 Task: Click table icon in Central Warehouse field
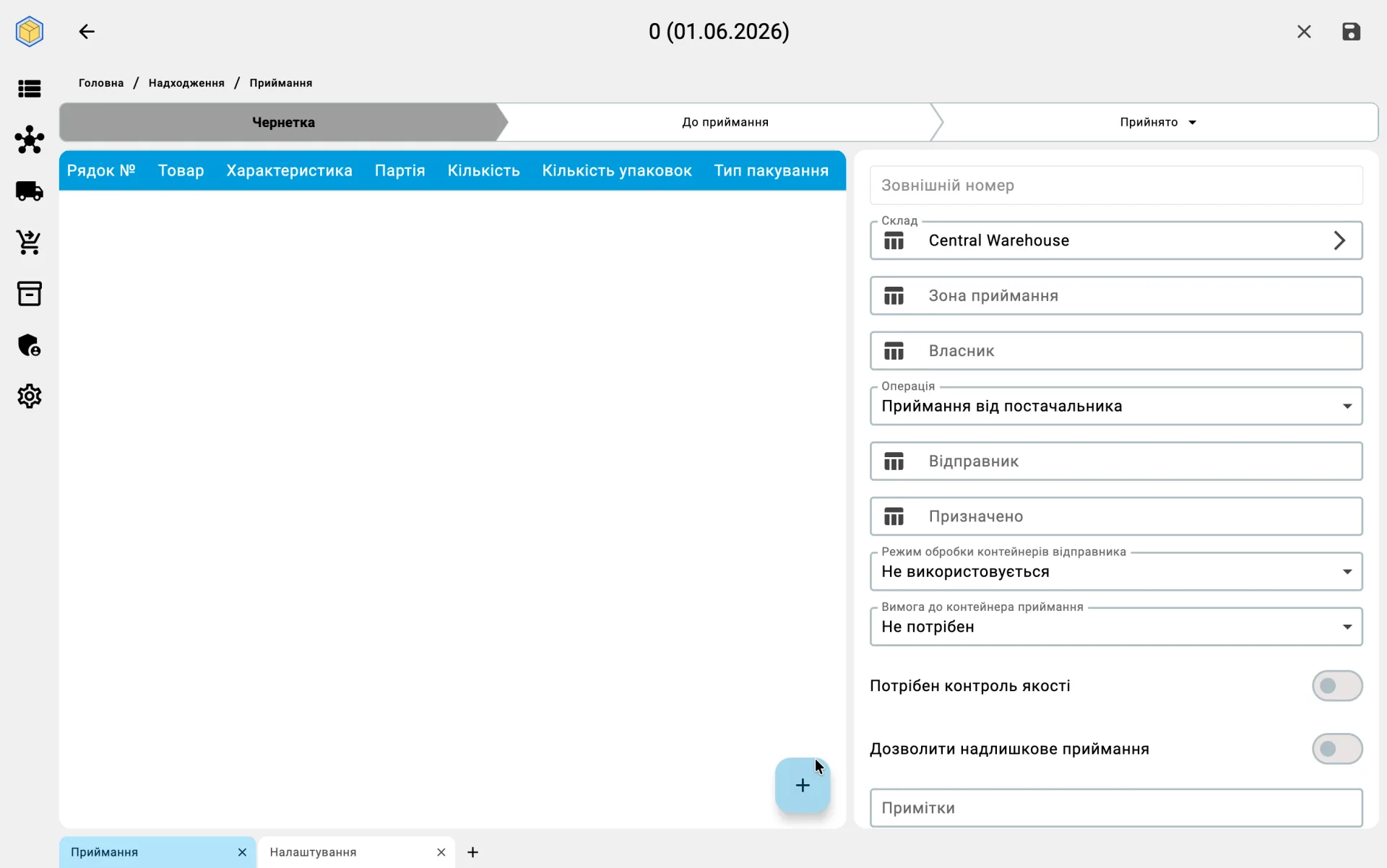click(x=894, y=240)
